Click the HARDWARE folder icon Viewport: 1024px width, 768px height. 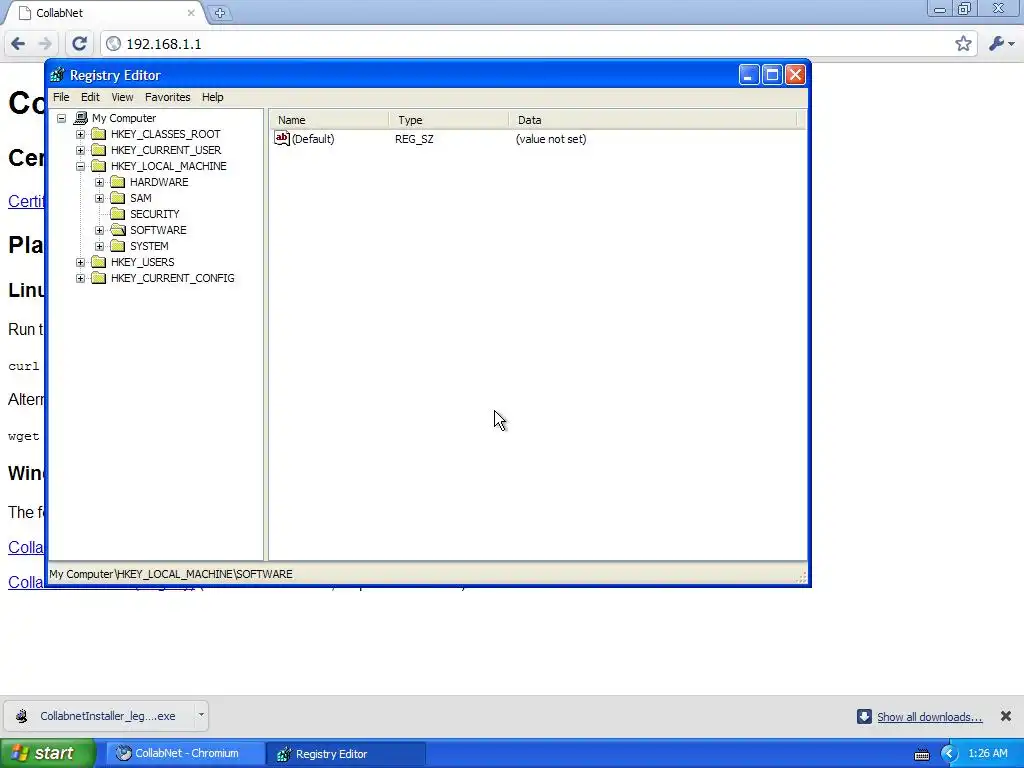click(118, 182)
